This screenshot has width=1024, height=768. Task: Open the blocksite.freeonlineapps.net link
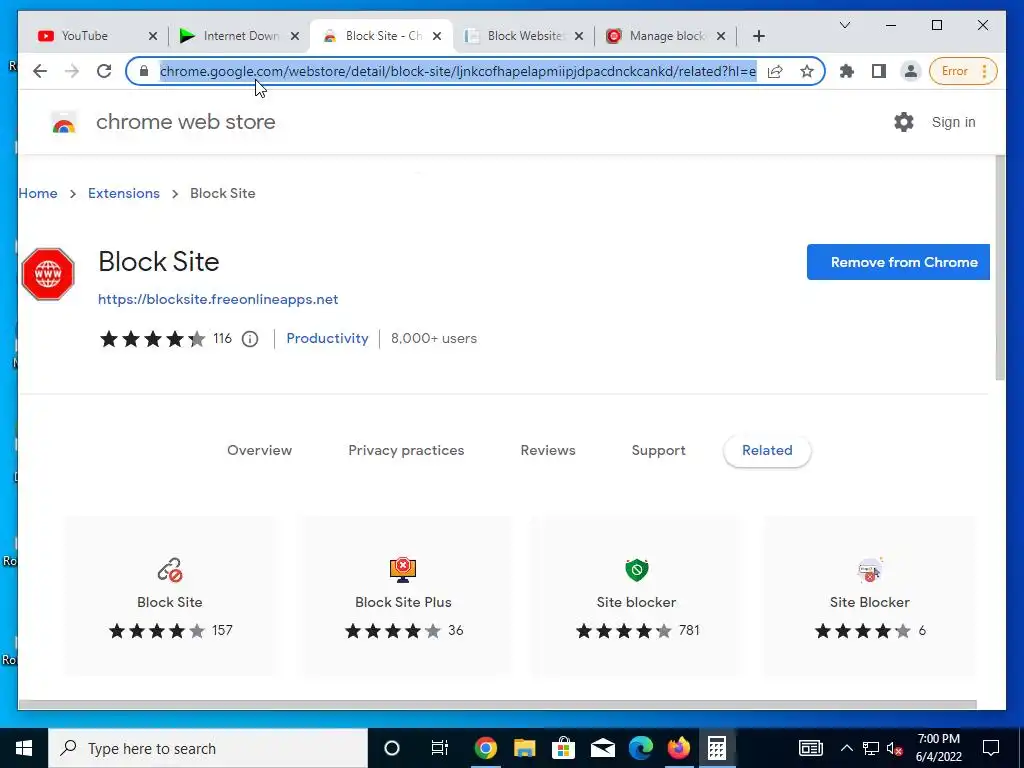pos(218,300)
